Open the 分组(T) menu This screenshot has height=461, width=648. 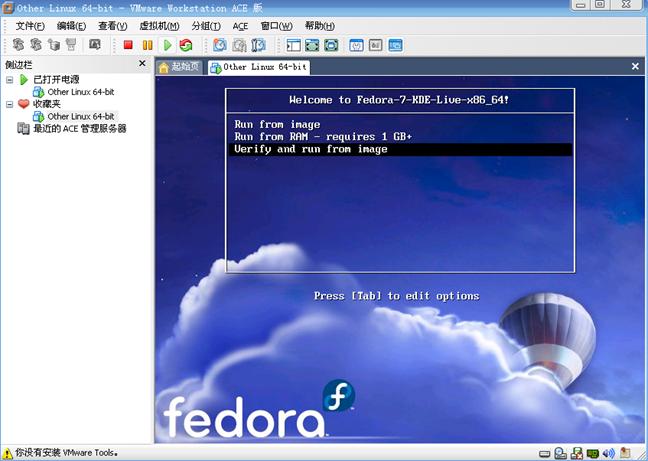point(206,26)
